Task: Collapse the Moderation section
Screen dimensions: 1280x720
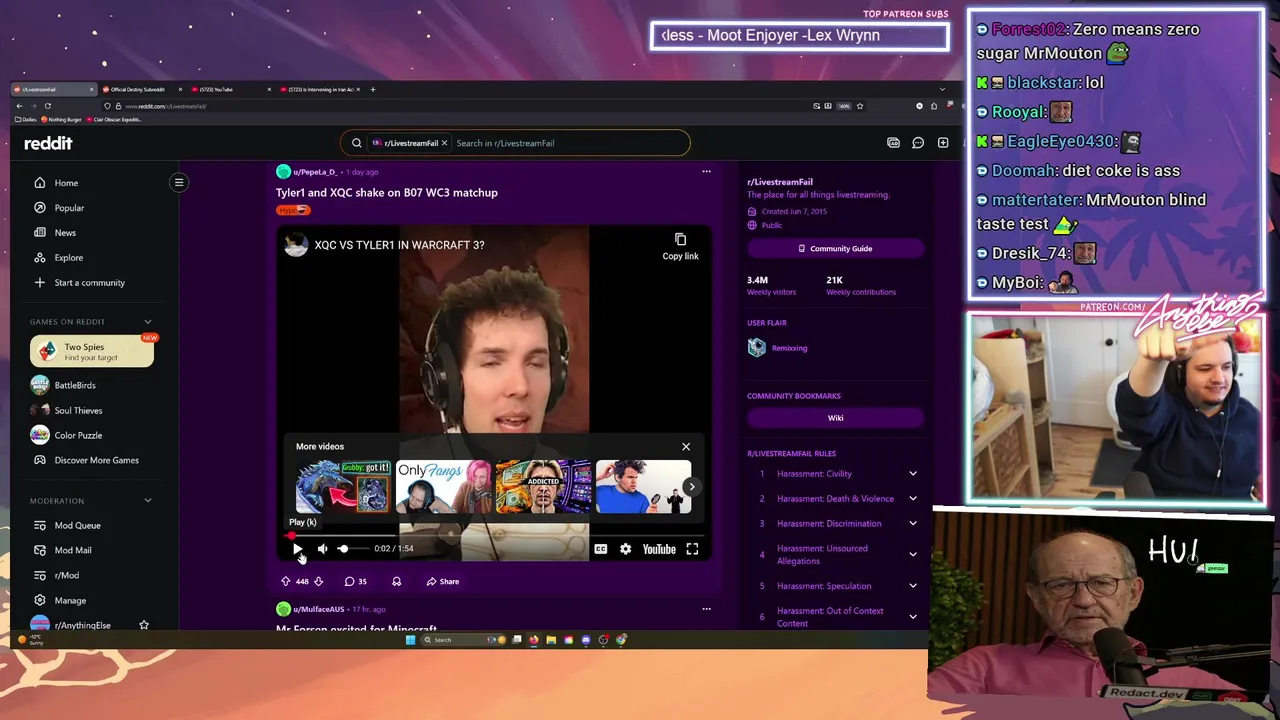Action: 148,500
